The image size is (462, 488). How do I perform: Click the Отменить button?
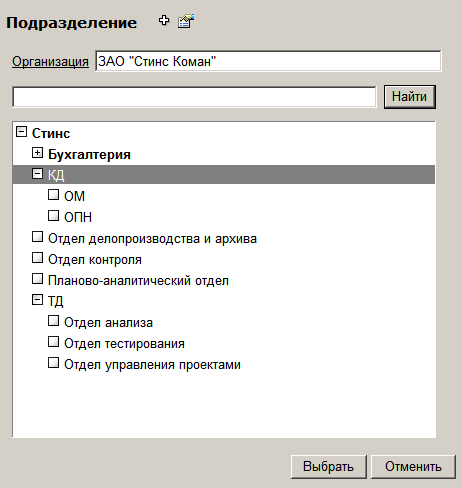tap(413, 467)
